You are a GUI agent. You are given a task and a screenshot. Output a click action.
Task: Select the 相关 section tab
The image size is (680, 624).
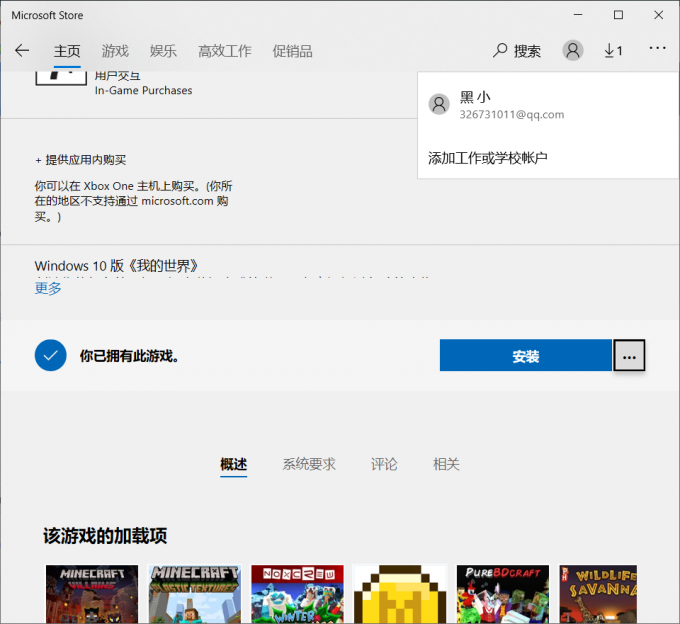(446, 464)
